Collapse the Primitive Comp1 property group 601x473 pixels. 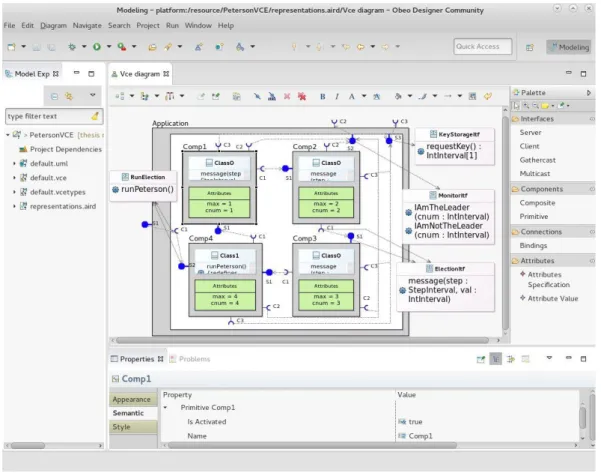click(x=166, y=407)
